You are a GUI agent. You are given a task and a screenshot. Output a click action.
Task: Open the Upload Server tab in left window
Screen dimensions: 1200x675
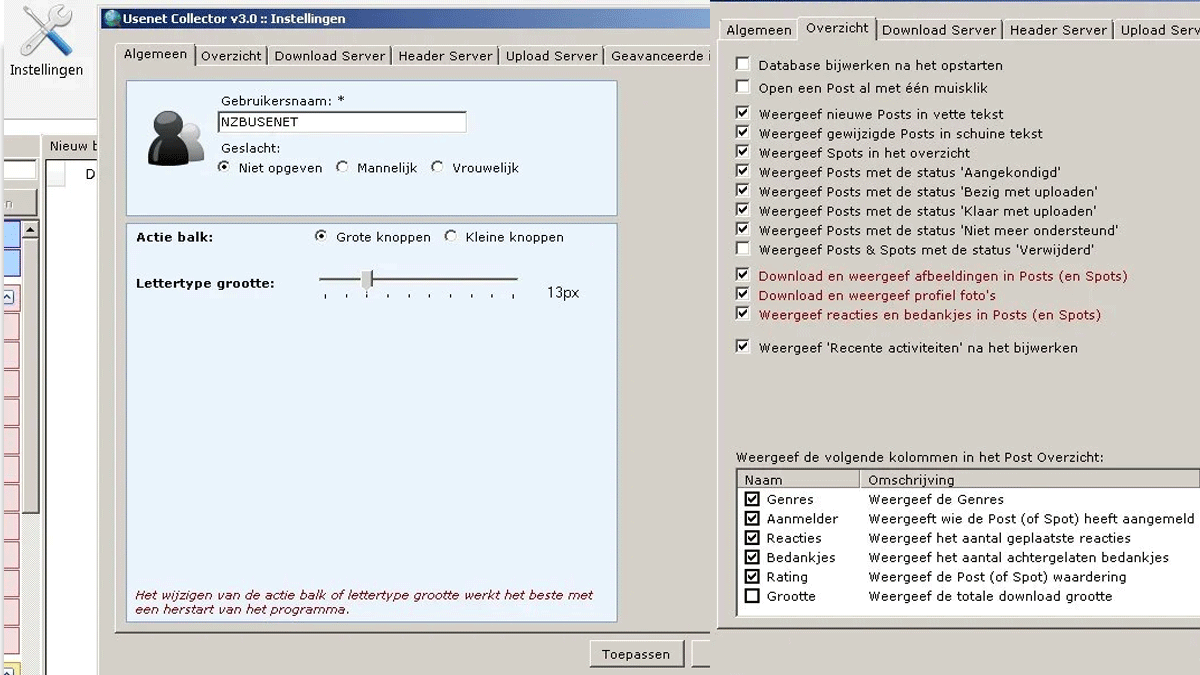coord(551,56)
